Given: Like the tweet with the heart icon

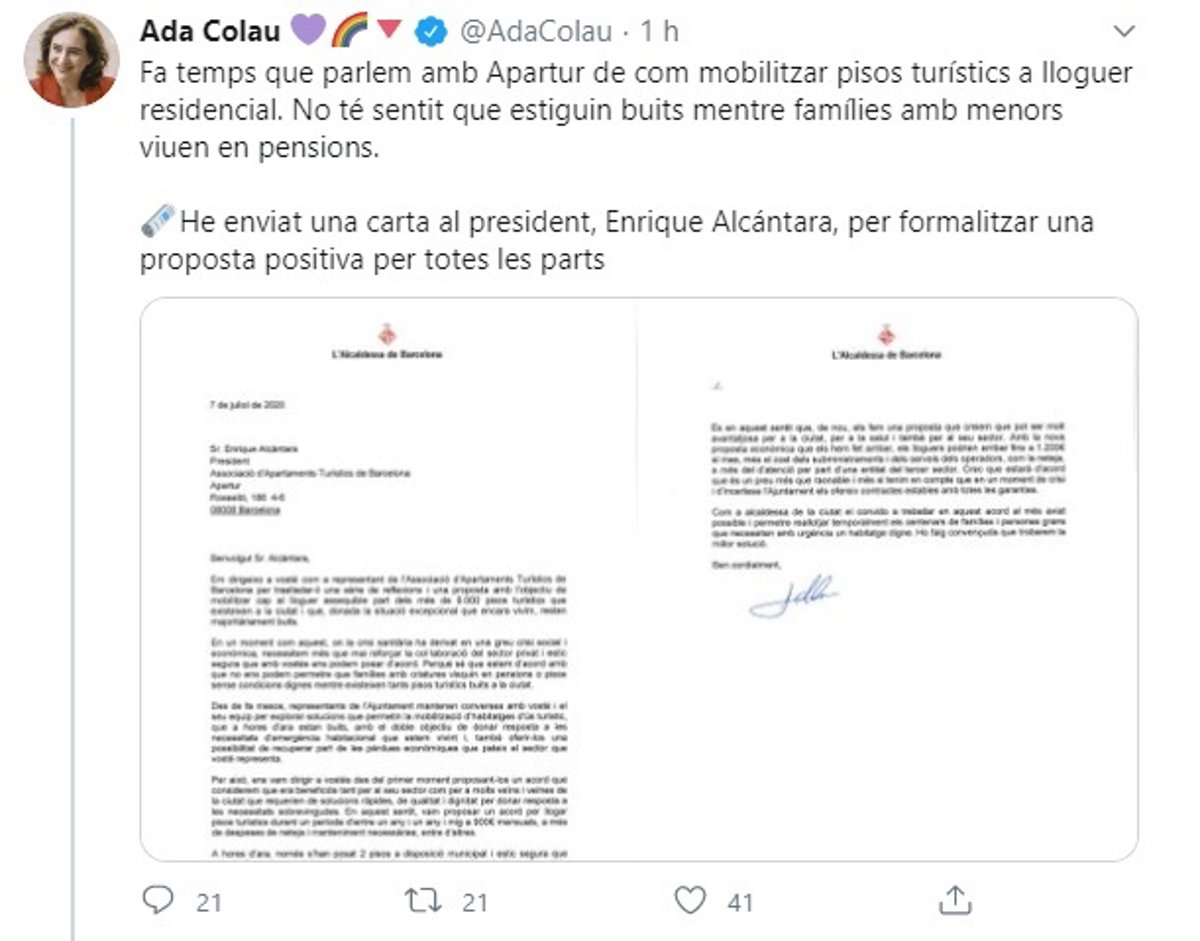Looking at the screenshot, I should (x=690, y=901).
